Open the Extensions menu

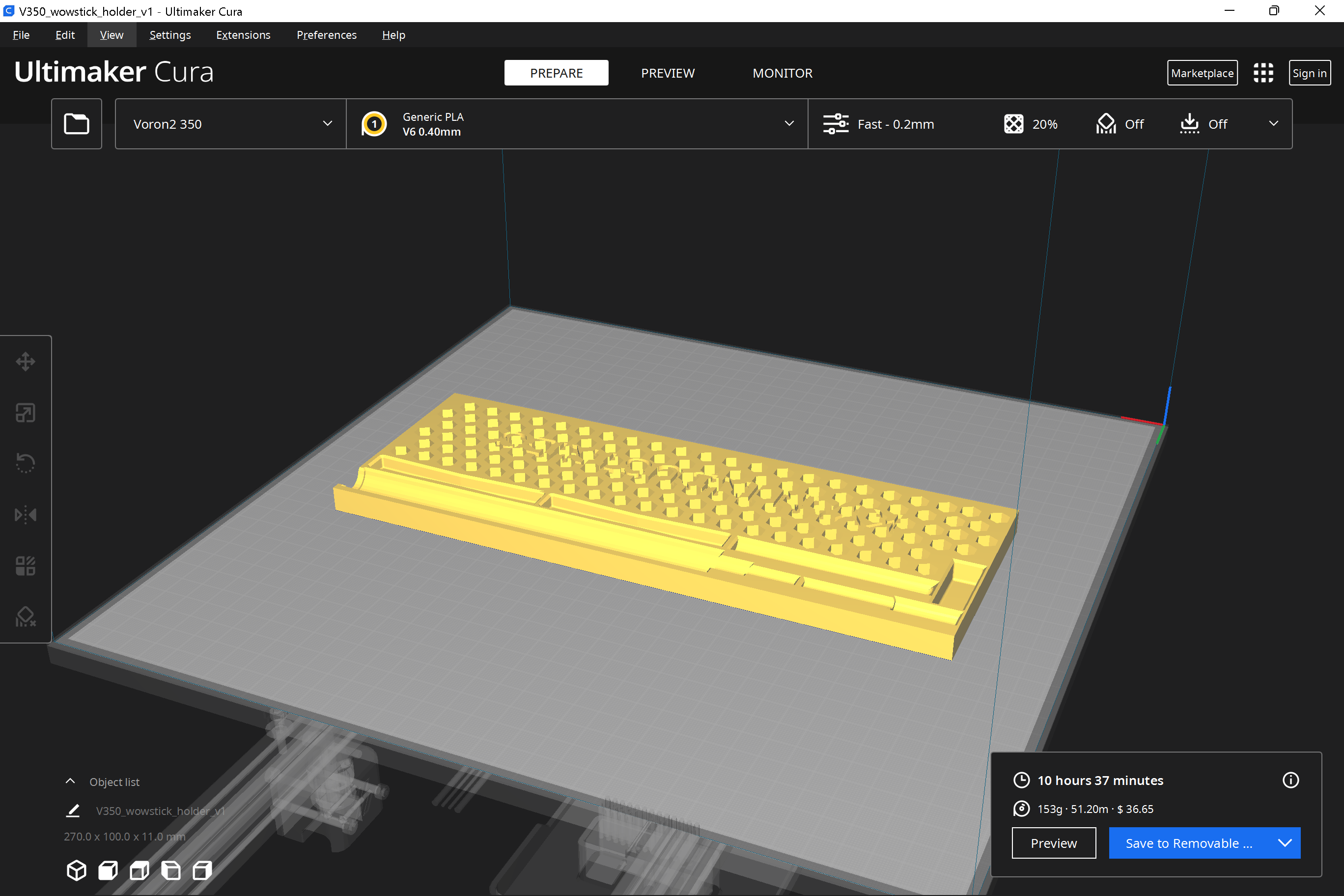pyautogui.click(x=243, y=35)
